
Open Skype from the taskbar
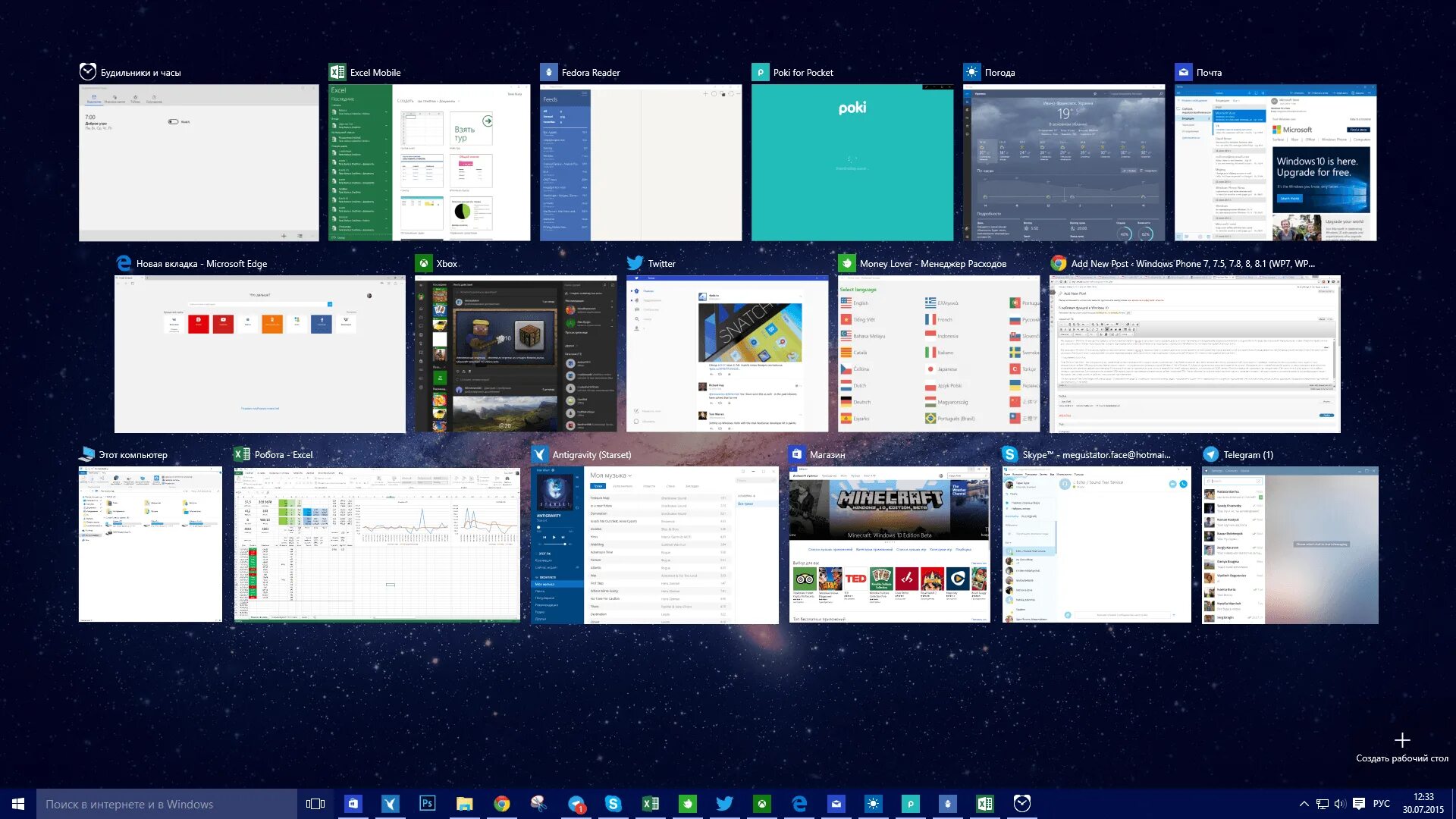tap(613, 804)
